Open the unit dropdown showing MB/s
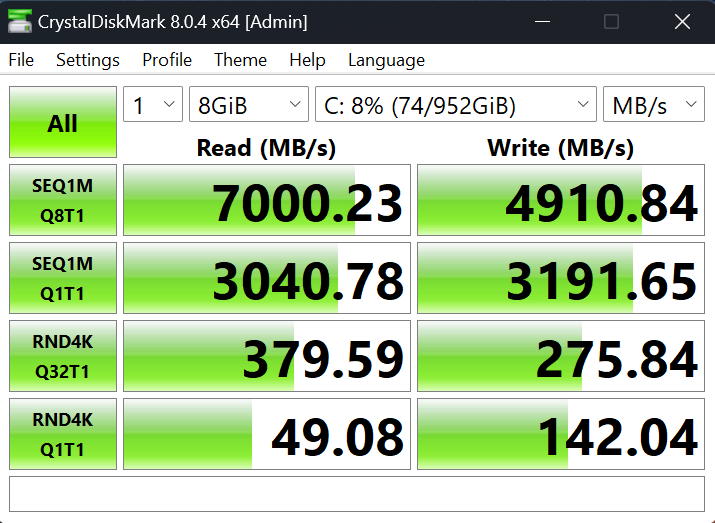Image resolution: width=715 pixels, height=523 pixels. pyautogui.click(x=654, y=104)
